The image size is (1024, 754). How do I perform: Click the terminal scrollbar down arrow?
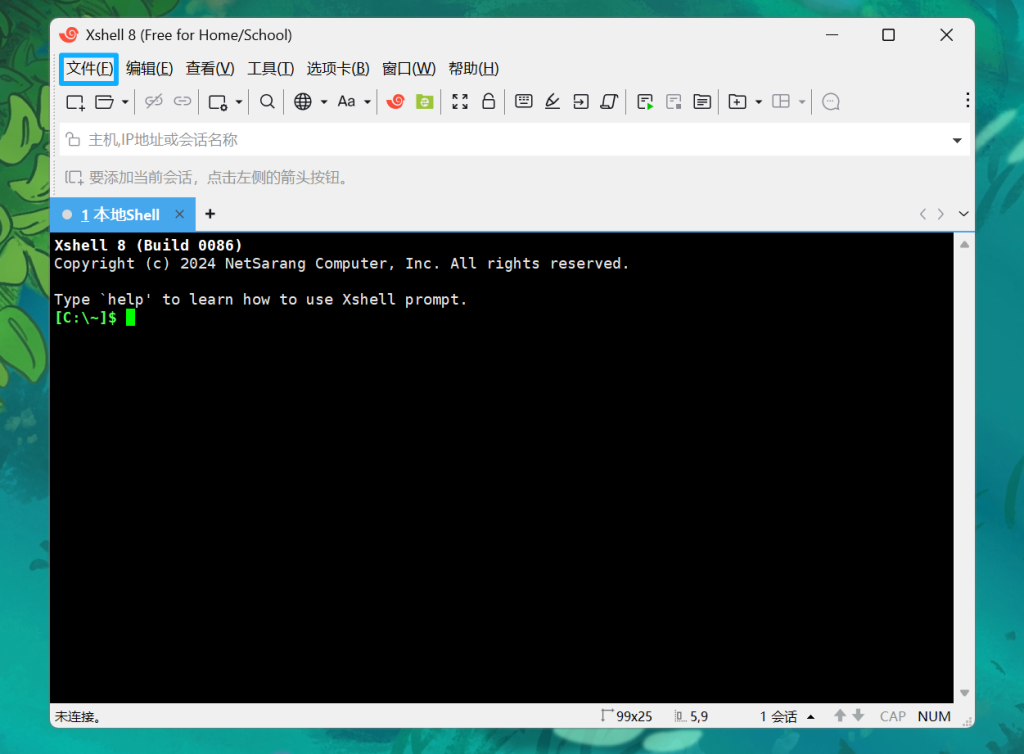pyautogui.click(x=964, y=692)
